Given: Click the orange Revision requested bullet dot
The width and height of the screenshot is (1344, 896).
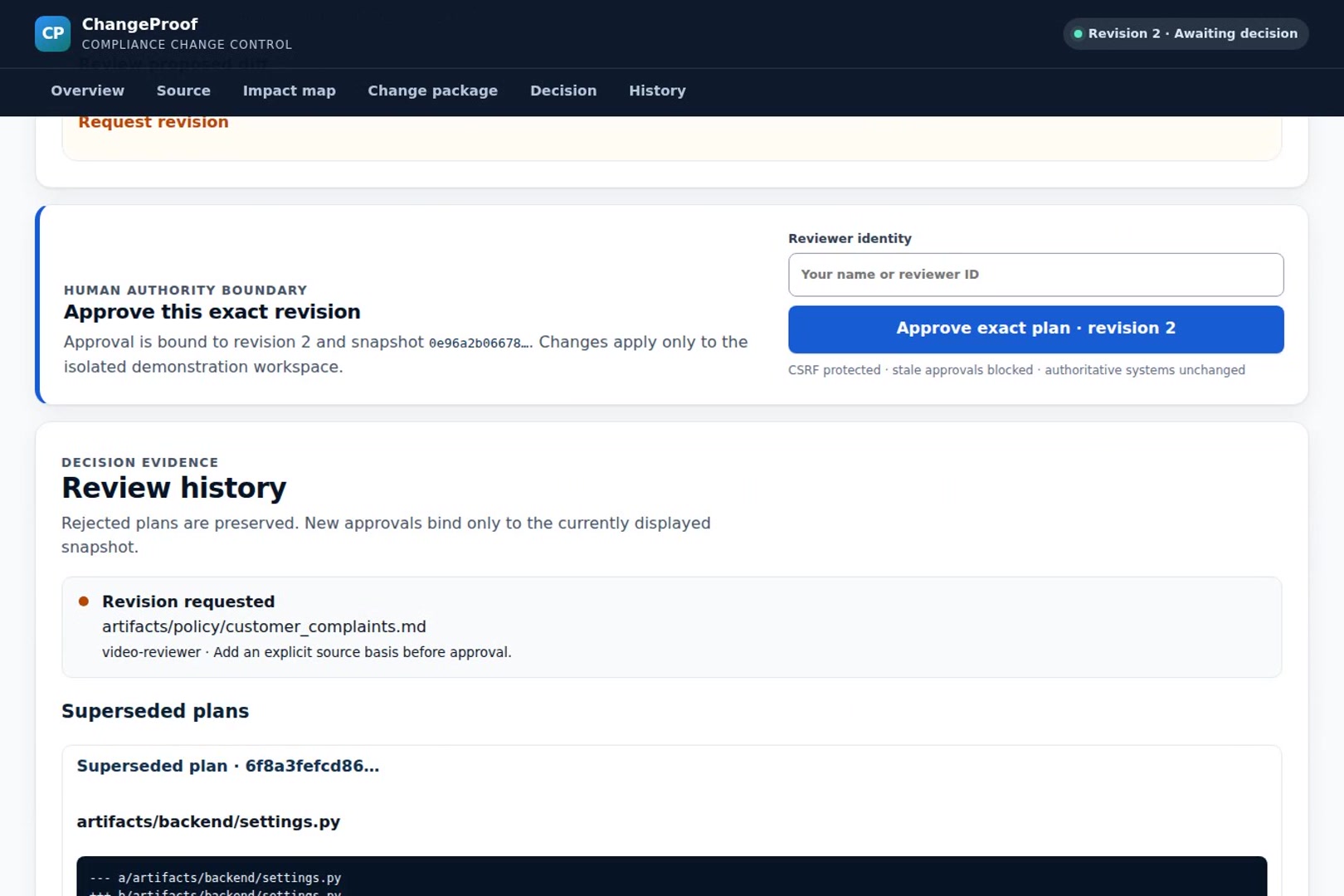Looking at the screenshot, I should tap(84, 601).
